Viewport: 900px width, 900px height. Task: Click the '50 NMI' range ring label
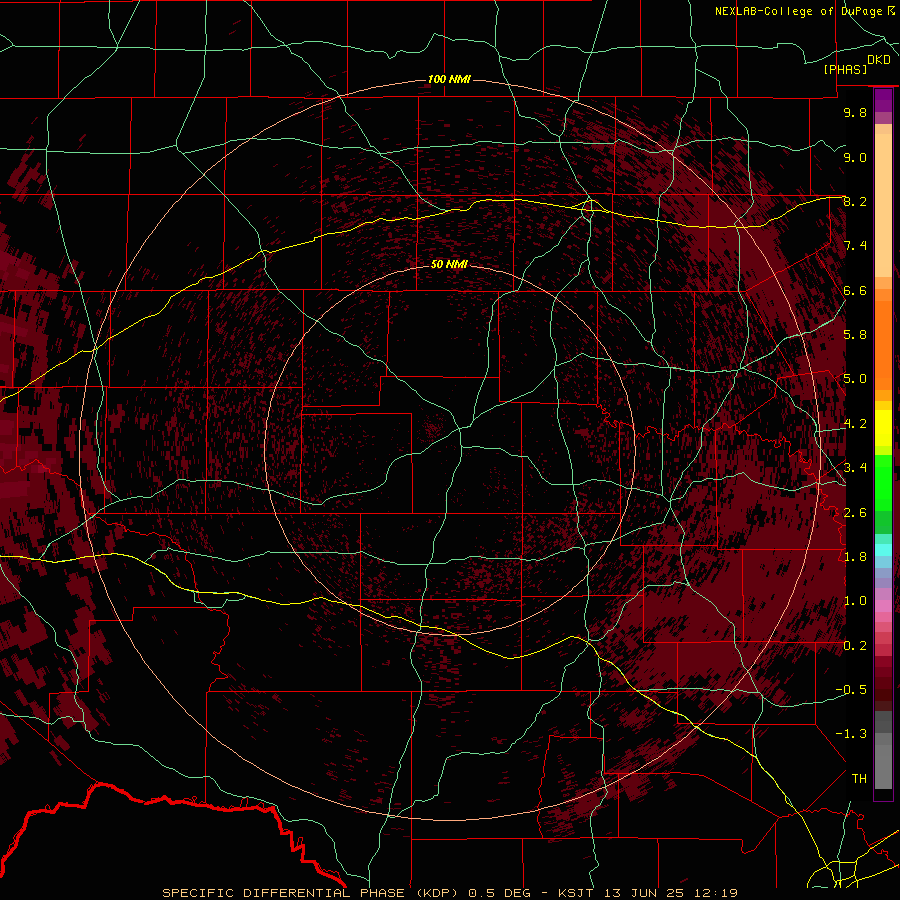(449, 264)
